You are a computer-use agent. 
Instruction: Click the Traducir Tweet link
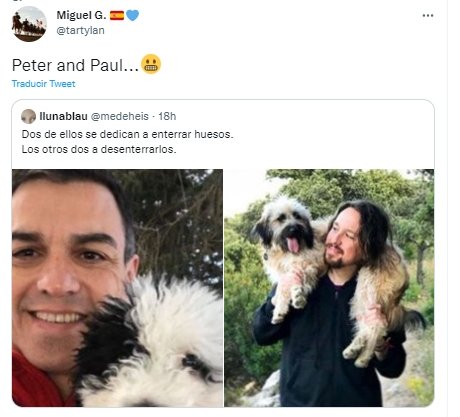pyautogui.click(x=43, y=84)
